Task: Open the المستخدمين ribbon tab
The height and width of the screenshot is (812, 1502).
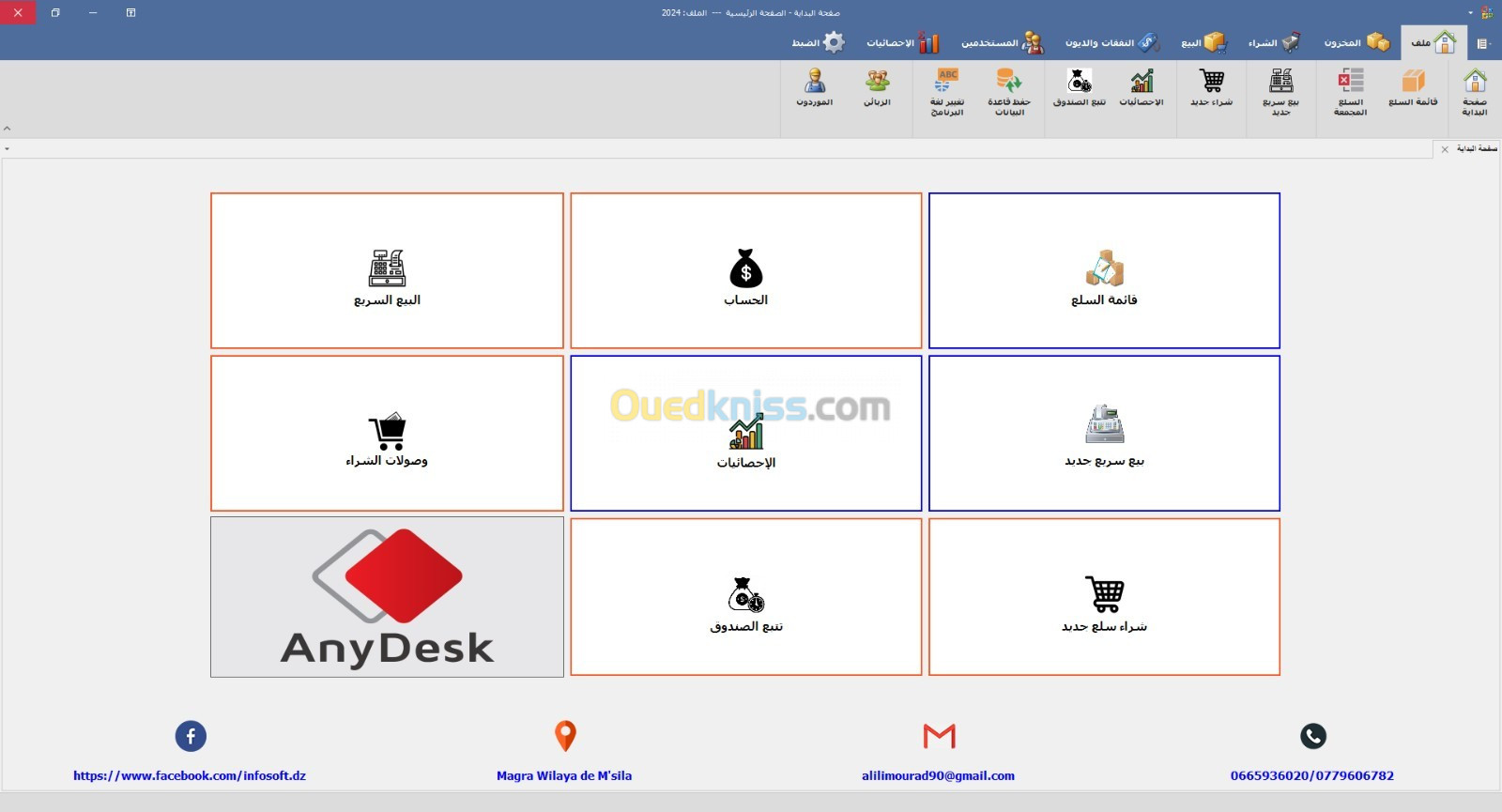Action: click(1003, 43)
